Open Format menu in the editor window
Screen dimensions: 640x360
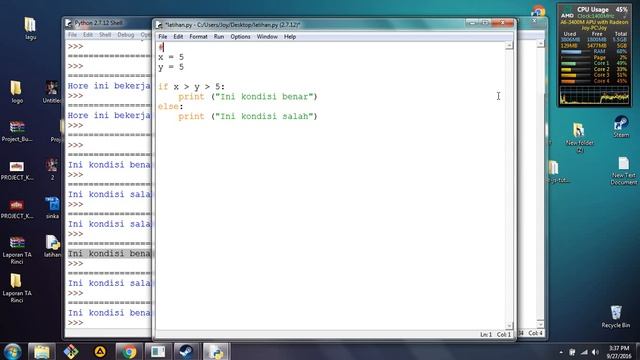point(198,37)
